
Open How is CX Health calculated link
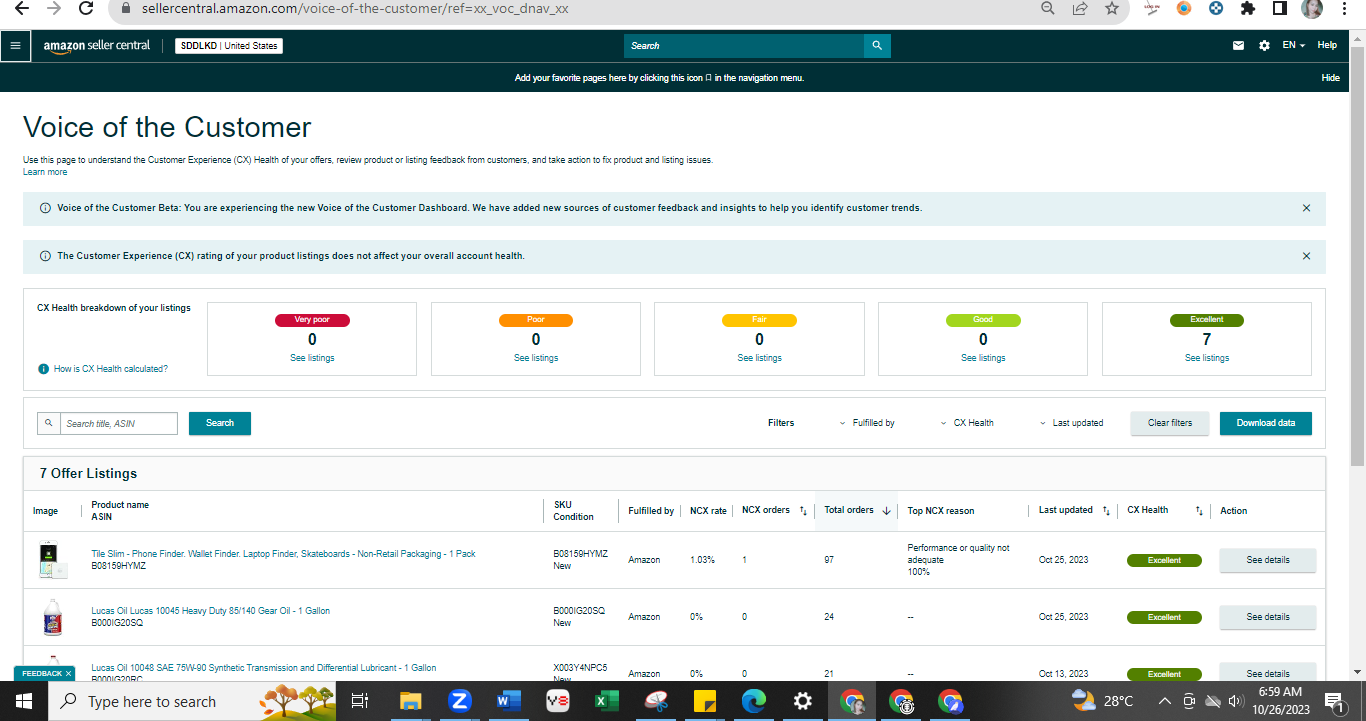[x=111, y=369]
